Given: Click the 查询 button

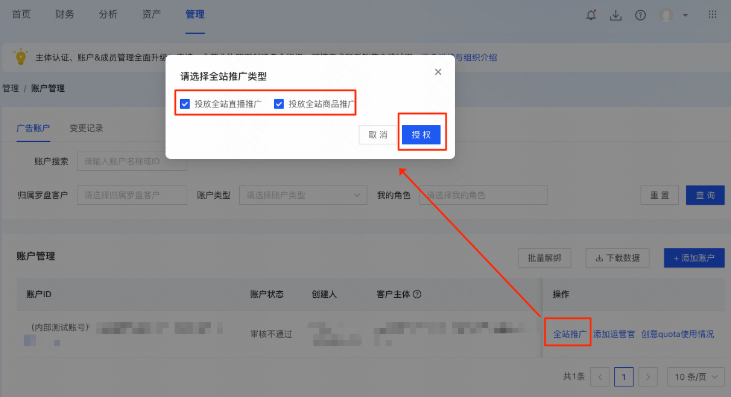Looking at the screenshot, I should click(x=705, y=195).
